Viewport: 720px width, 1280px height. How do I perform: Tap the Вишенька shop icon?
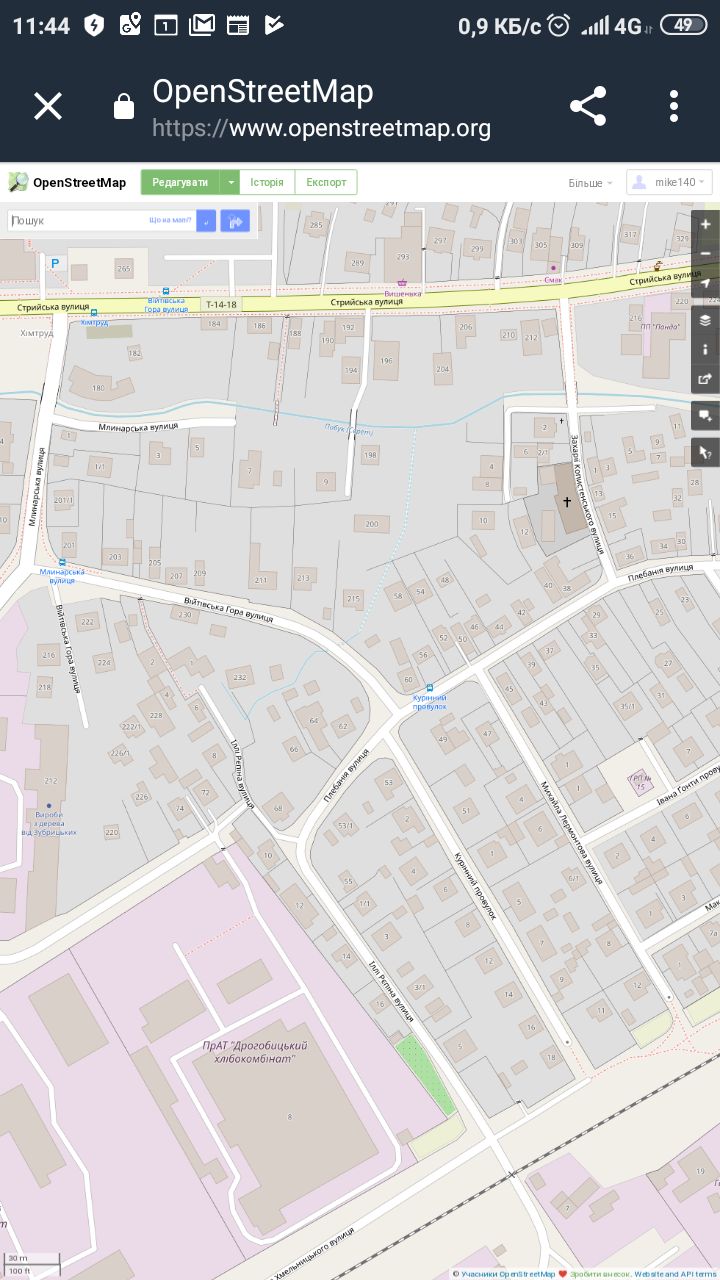coord(402,283)
